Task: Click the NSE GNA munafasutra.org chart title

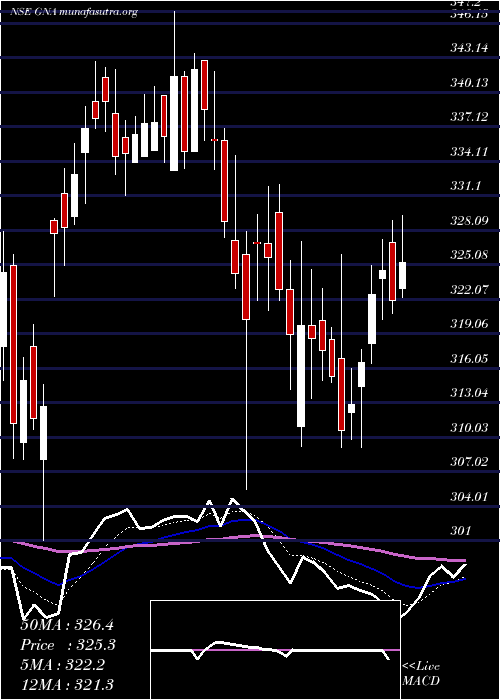Action: [x=74, y=12]
